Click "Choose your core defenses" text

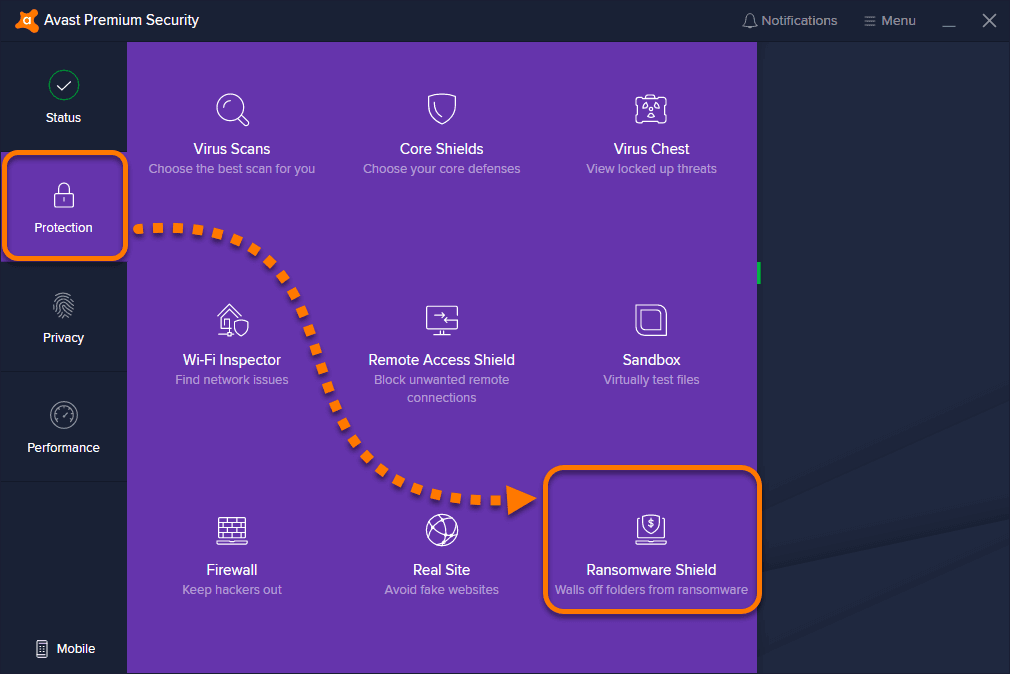click(x=442, y=169)
